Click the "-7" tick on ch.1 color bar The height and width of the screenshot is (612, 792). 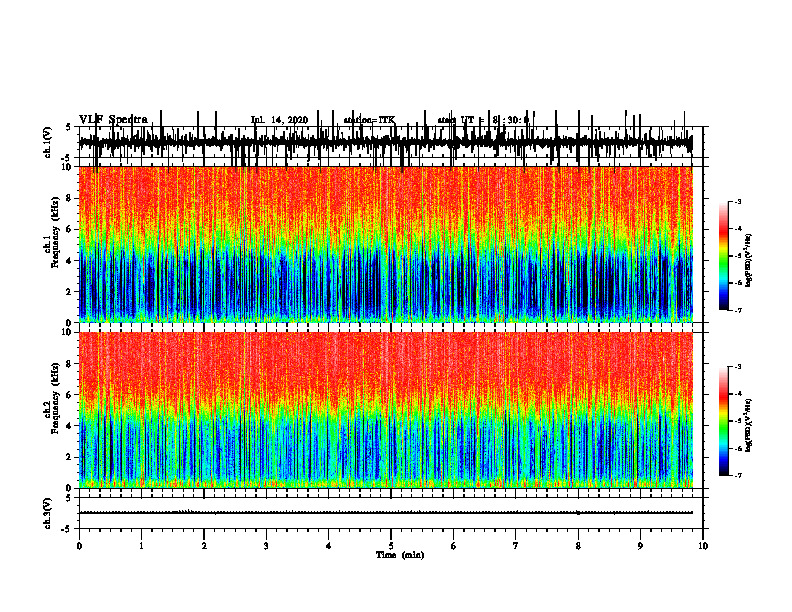(737, 310)
